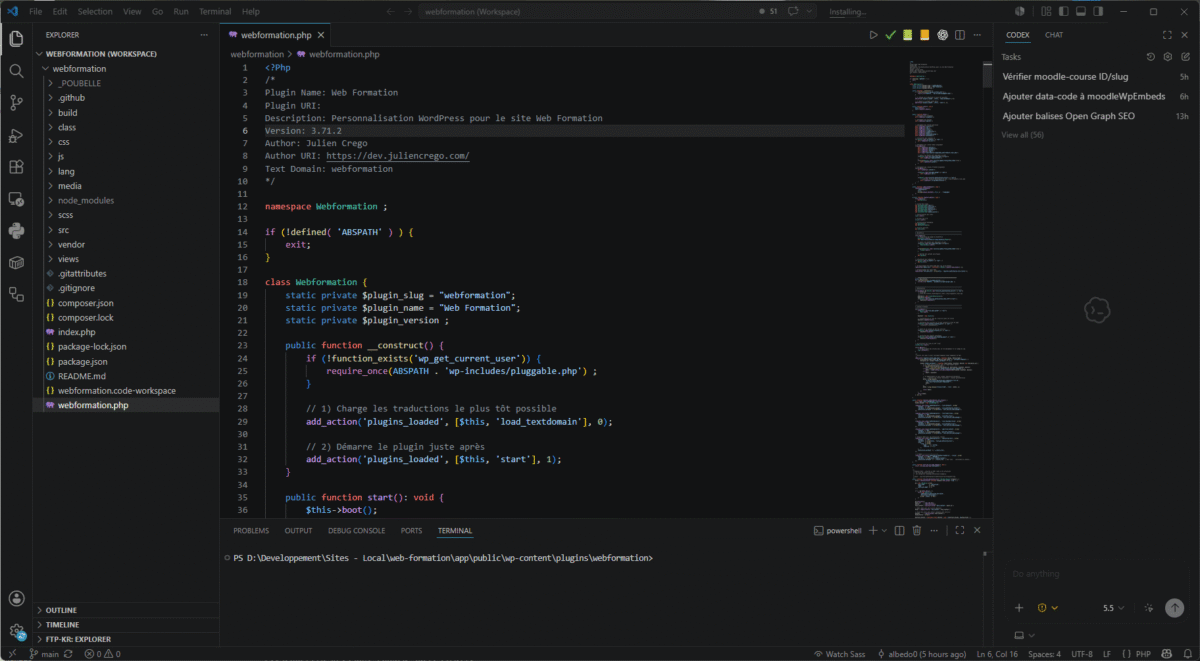1200x661 pixels.
Task: Click the green notebook editor icon
Action: coord(908,35)
